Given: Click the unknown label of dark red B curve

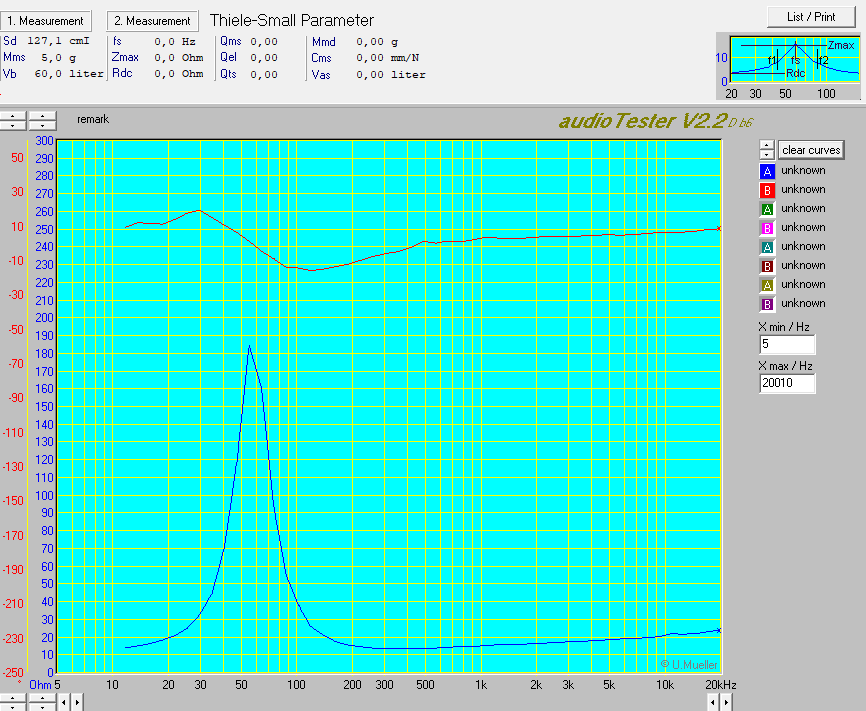Looking at the screenshot, I should pos(803,265).
